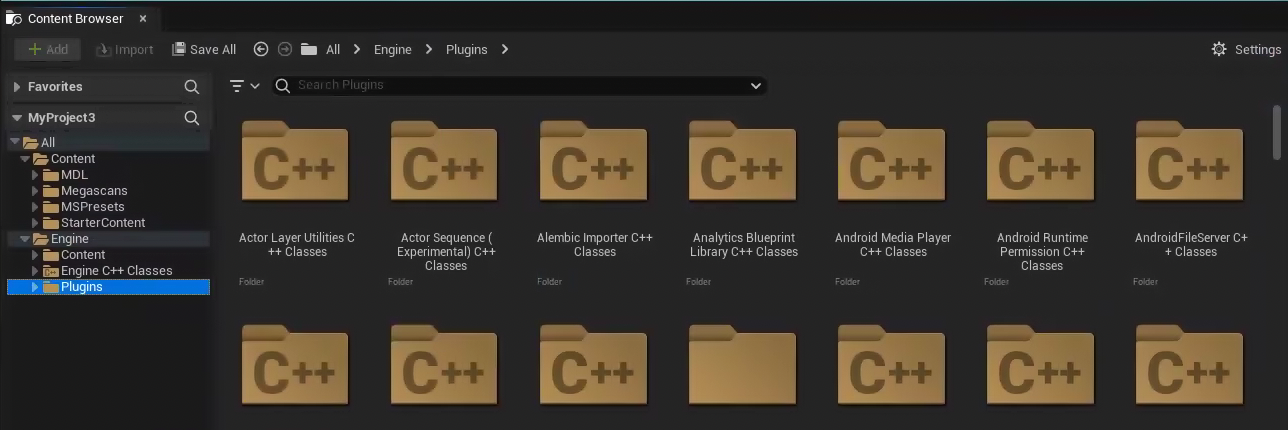The height and width of the screenshot is (430, 1288).
Task: Click the Search Plugins field
Action: [x=518, y=85]
